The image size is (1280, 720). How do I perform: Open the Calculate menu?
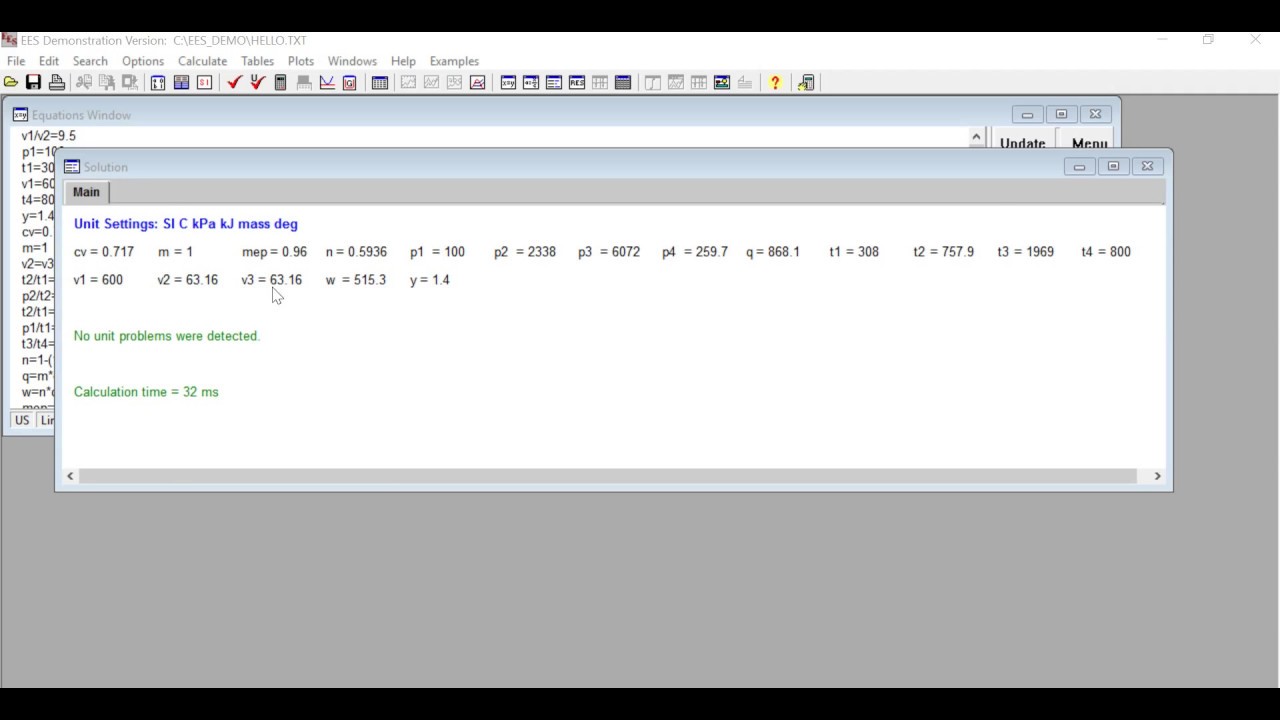pyautogui.click(x=202, y=61)
